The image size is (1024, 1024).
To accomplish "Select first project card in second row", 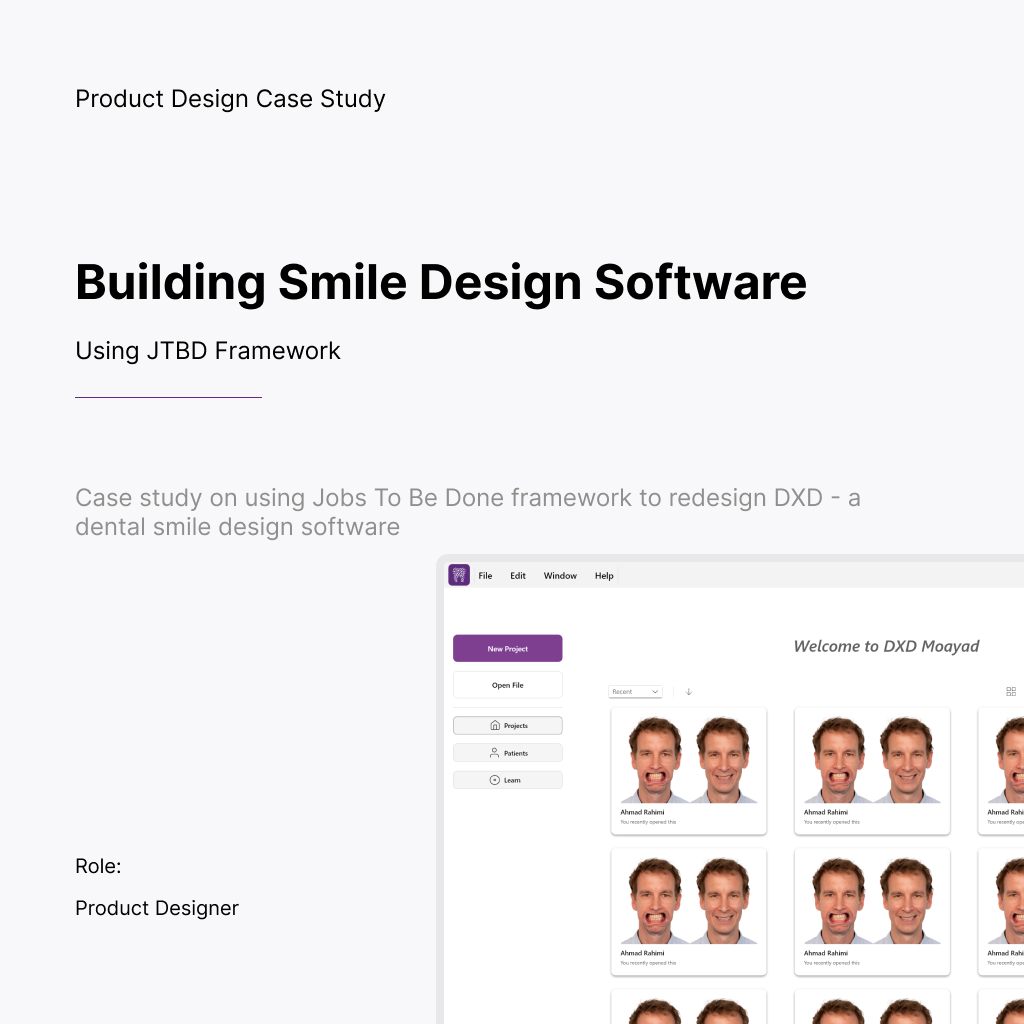I will point(688,911).
